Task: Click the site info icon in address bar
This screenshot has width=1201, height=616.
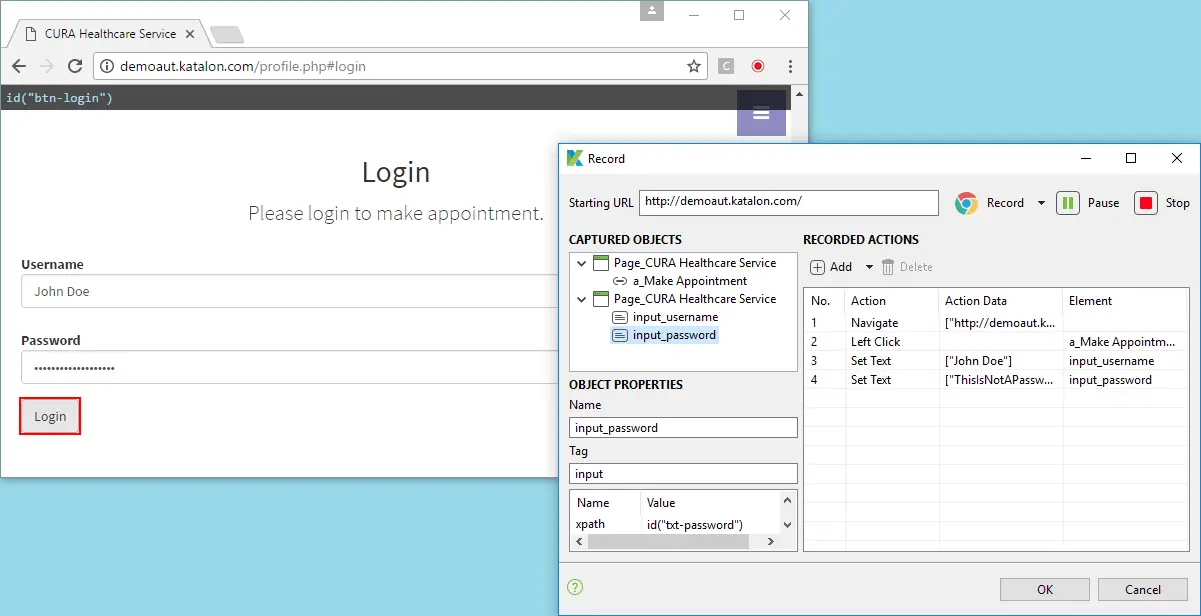Action: (107, 67)
